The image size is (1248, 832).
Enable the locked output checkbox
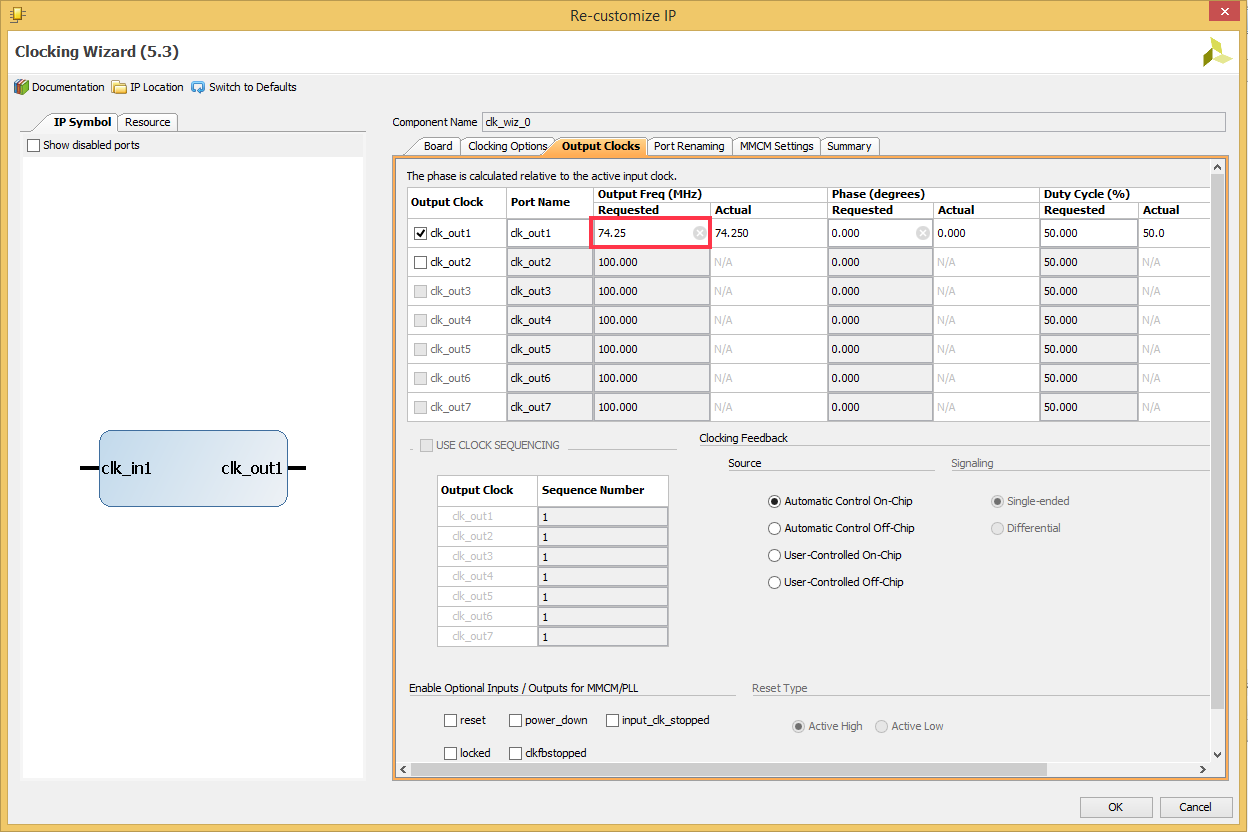point(451,753)
